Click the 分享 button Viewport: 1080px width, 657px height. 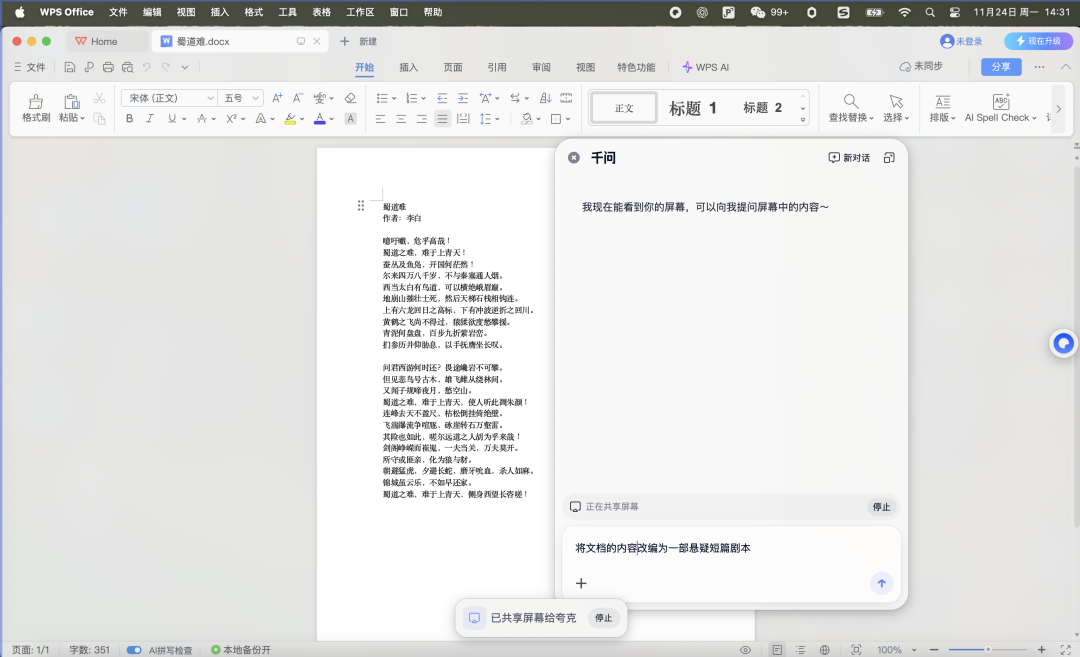point(1004,67)
